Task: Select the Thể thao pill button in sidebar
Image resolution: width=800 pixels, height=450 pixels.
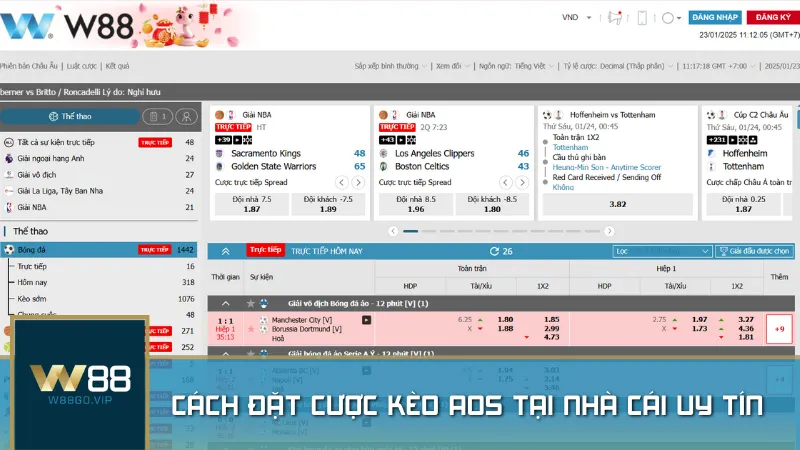Action: coord(68,116)
